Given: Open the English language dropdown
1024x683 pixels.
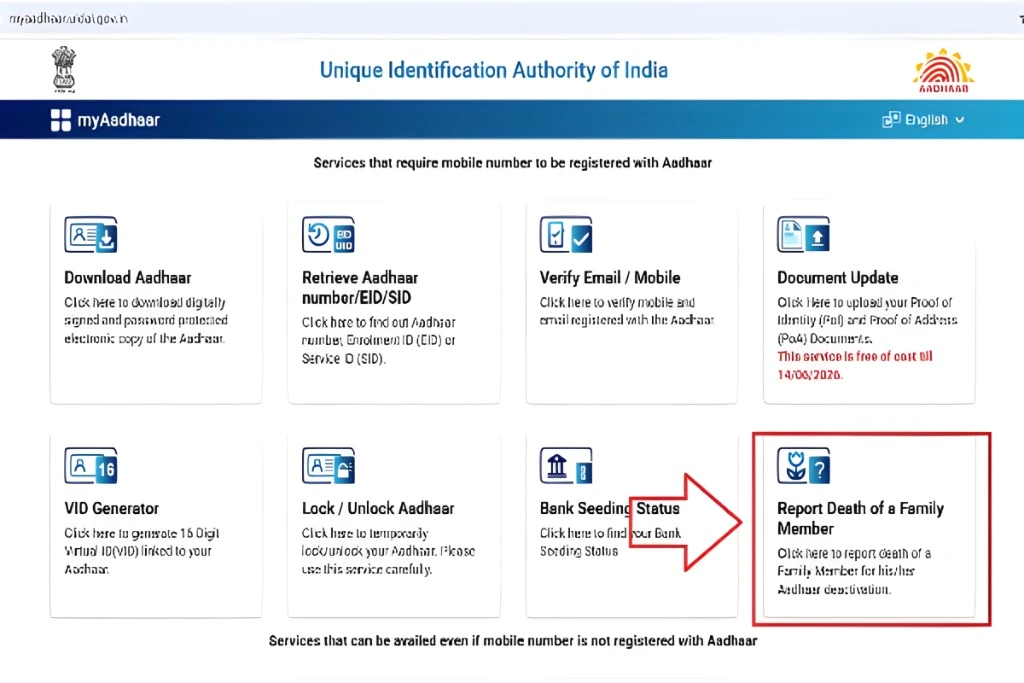Looking at the screenshot, I should [923, 119].
